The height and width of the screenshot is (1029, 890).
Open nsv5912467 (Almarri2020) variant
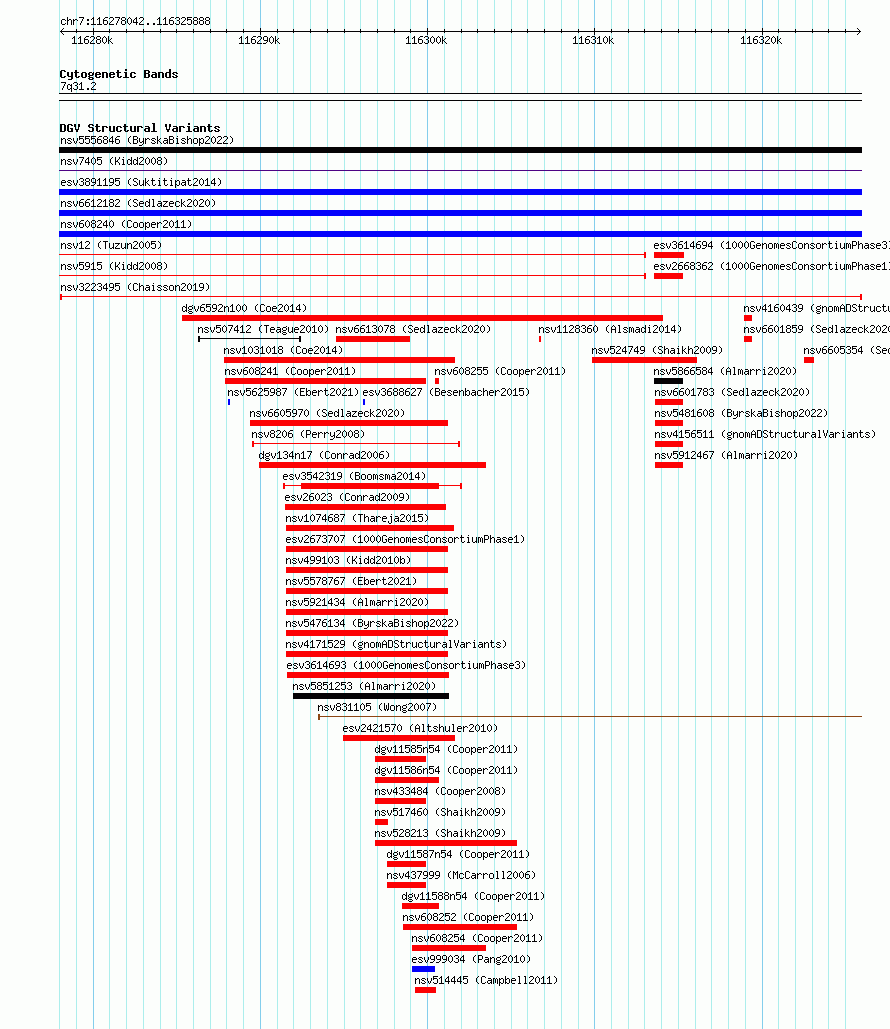pyautogui.click(x=726, y=455)
